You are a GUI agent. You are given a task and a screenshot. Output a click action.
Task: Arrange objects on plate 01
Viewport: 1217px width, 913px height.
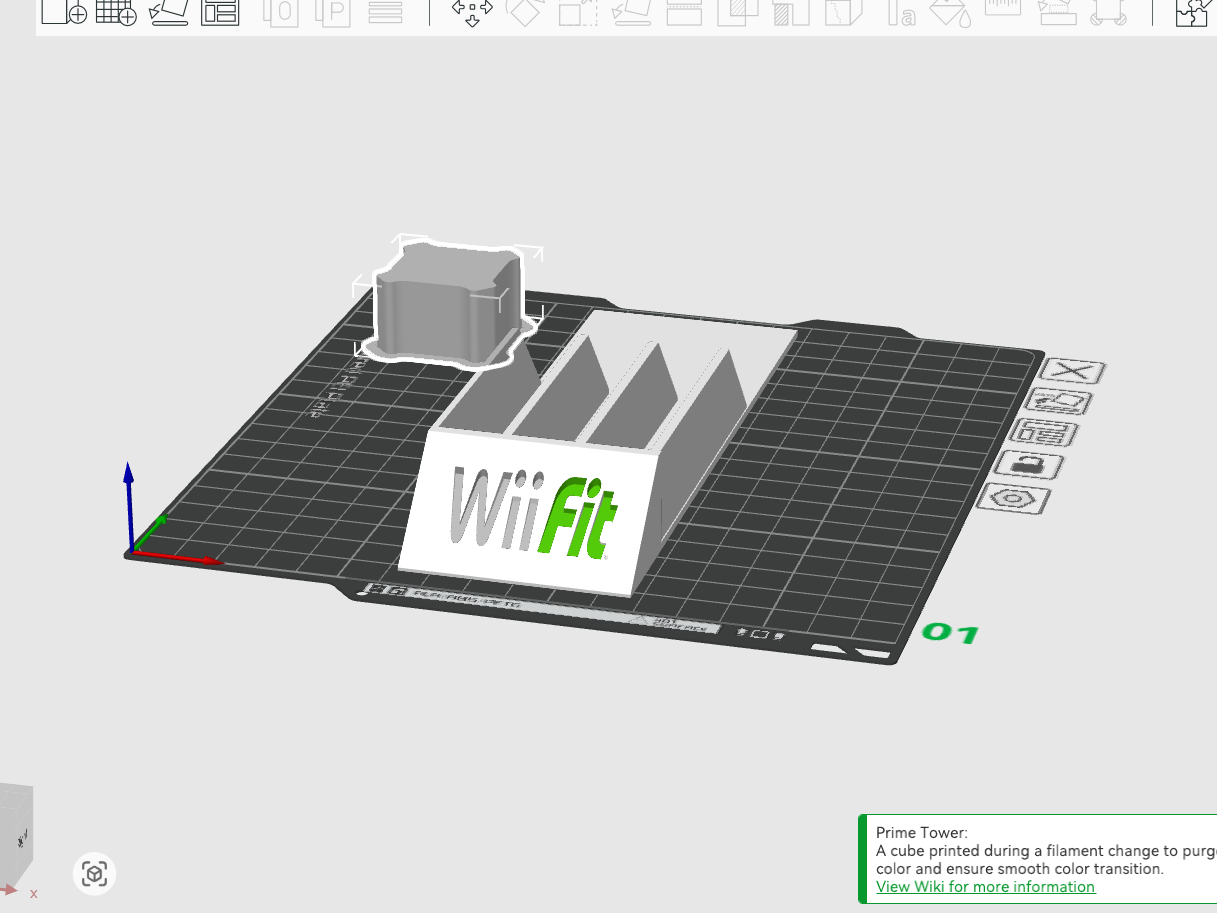click(x=1044, y=433)
